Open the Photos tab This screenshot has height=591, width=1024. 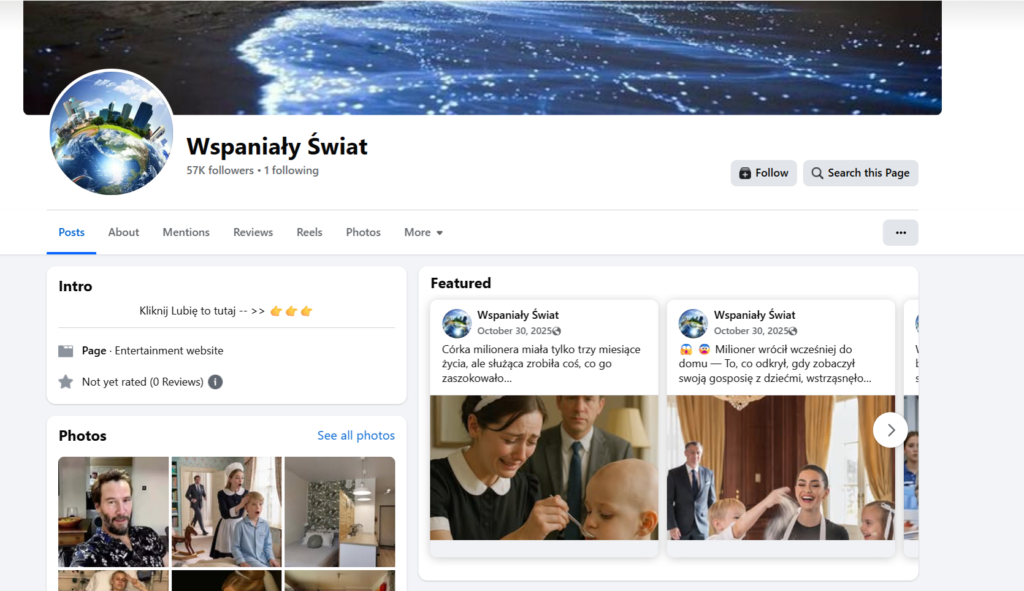[363, 232]
